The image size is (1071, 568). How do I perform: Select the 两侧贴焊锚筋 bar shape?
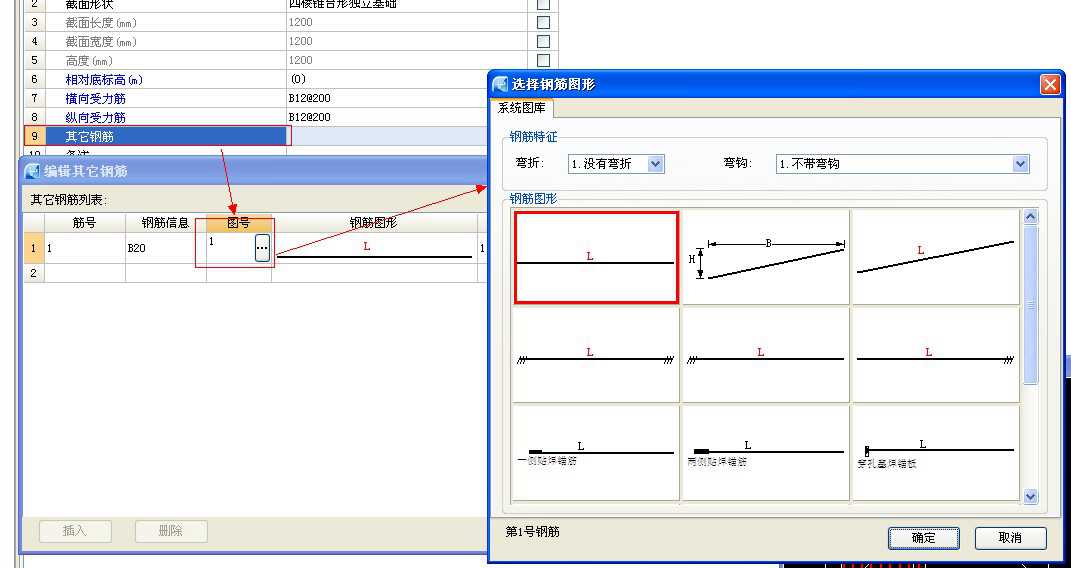pos(765,453)
